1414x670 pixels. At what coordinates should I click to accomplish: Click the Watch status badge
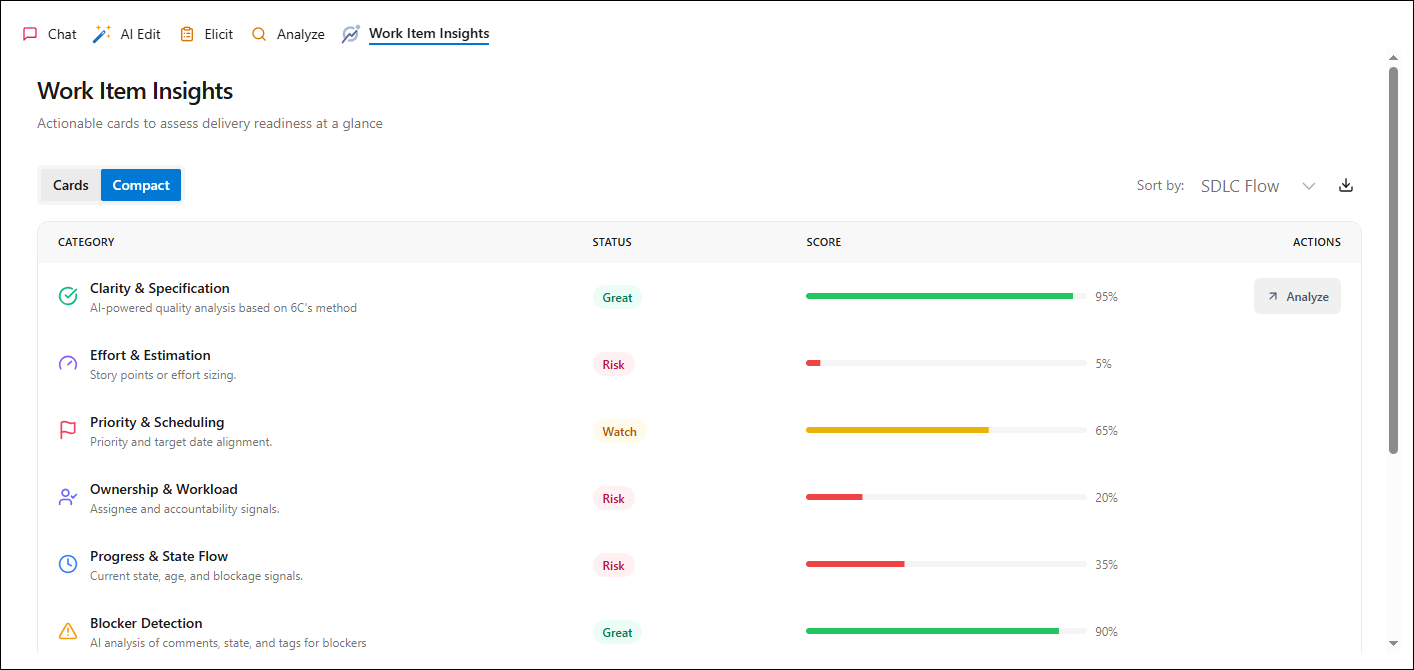pos(619,431)
